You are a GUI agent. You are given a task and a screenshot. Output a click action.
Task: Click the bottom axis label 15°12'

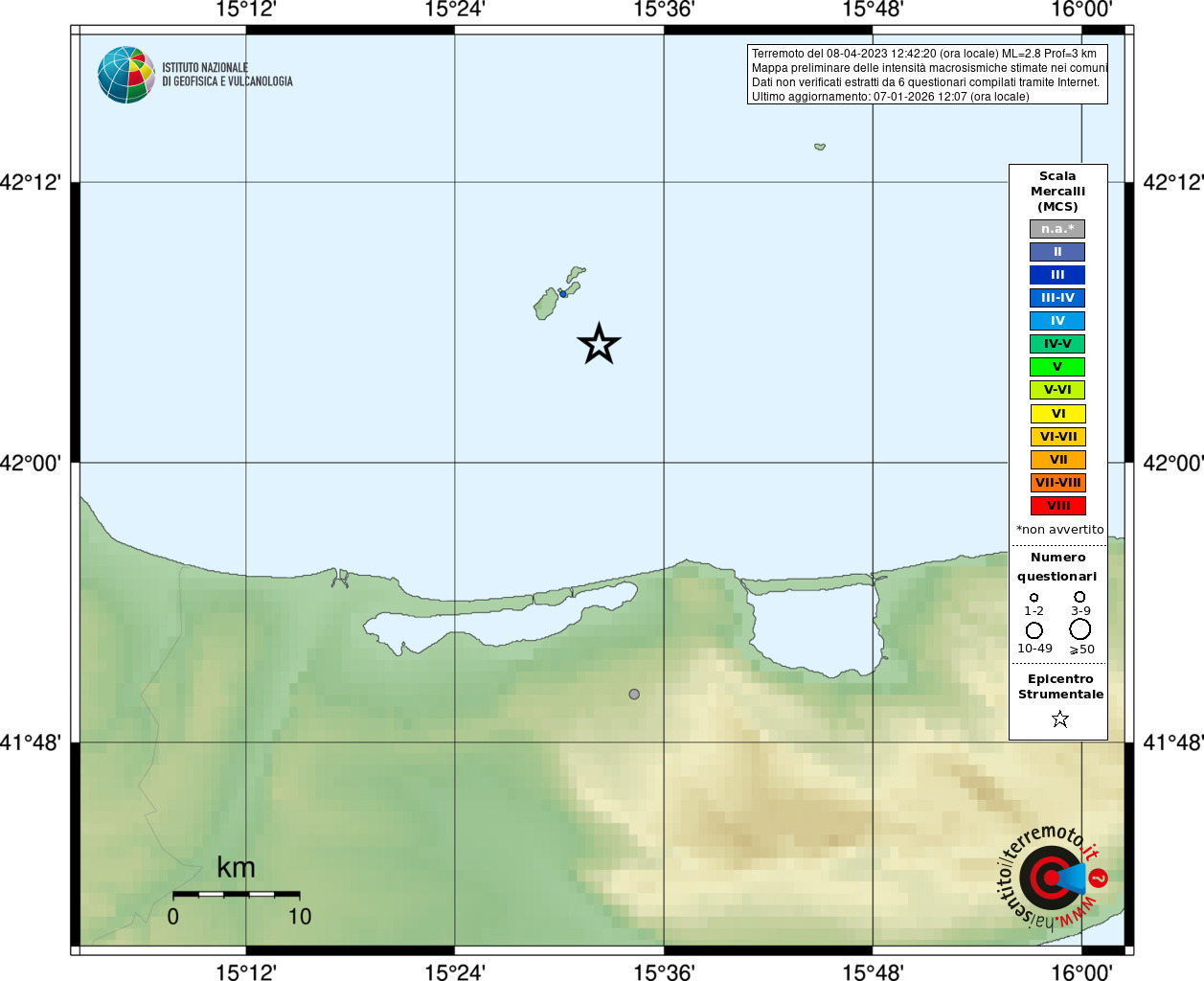246,972
